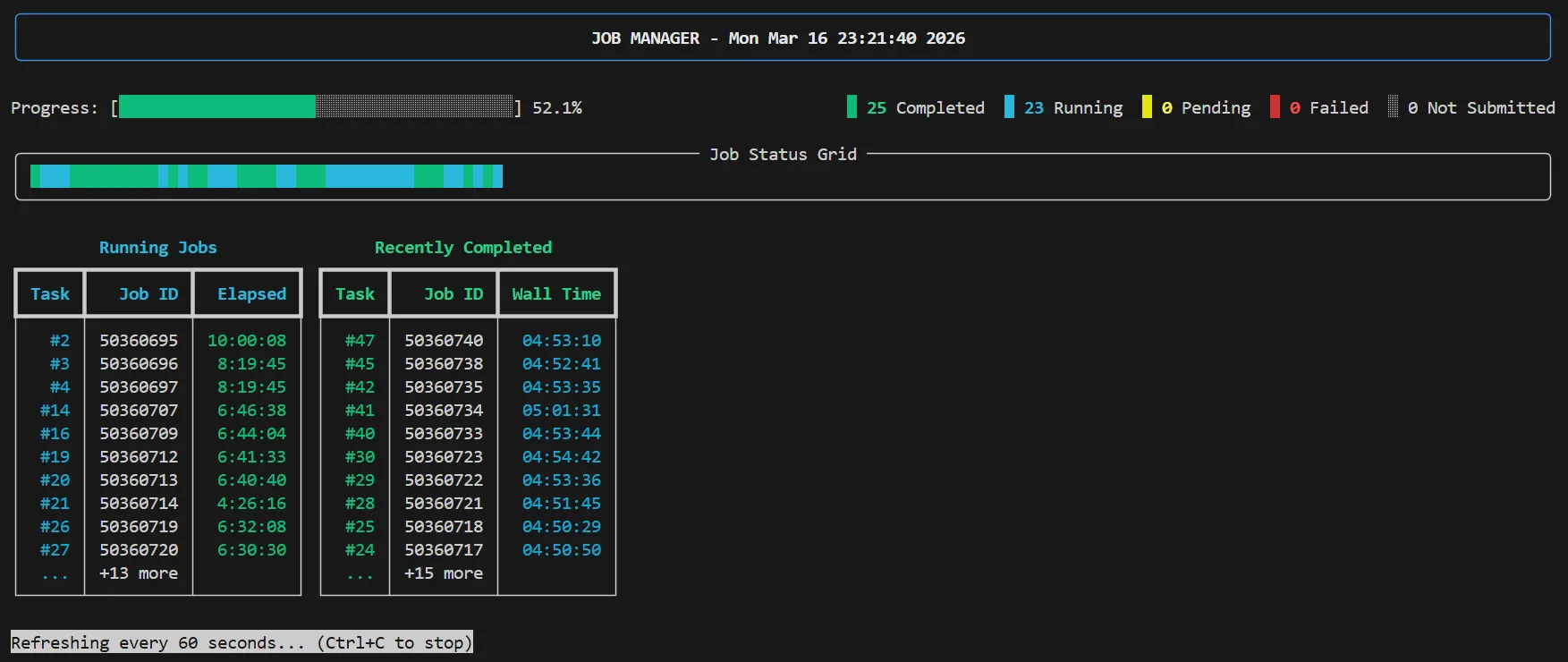The height and width of the screenshot is (662, 1568).
Task: Click the Job Manager title with date
Action: point(778,38)
